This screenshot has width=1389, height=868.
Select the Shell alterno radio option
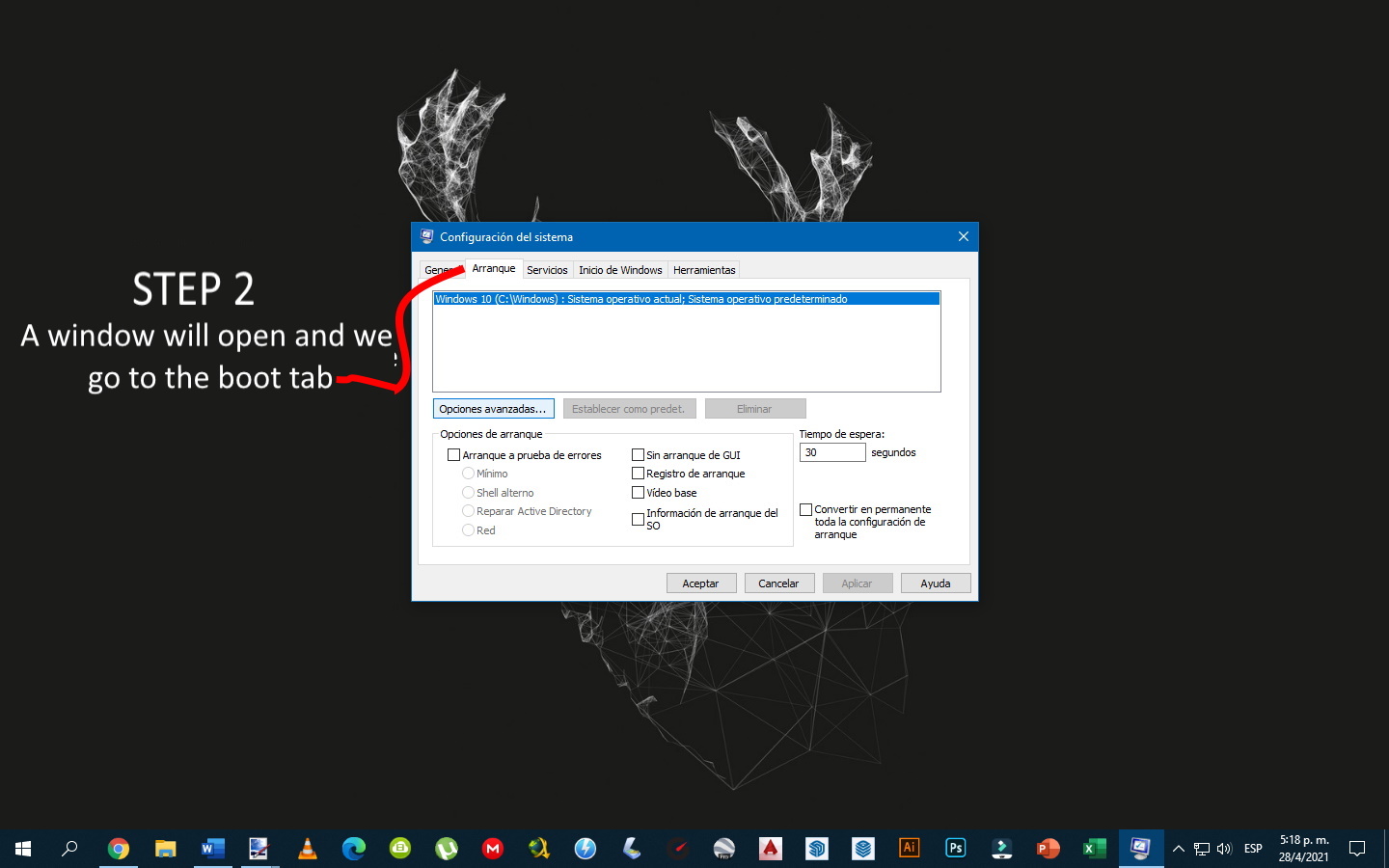468,493
